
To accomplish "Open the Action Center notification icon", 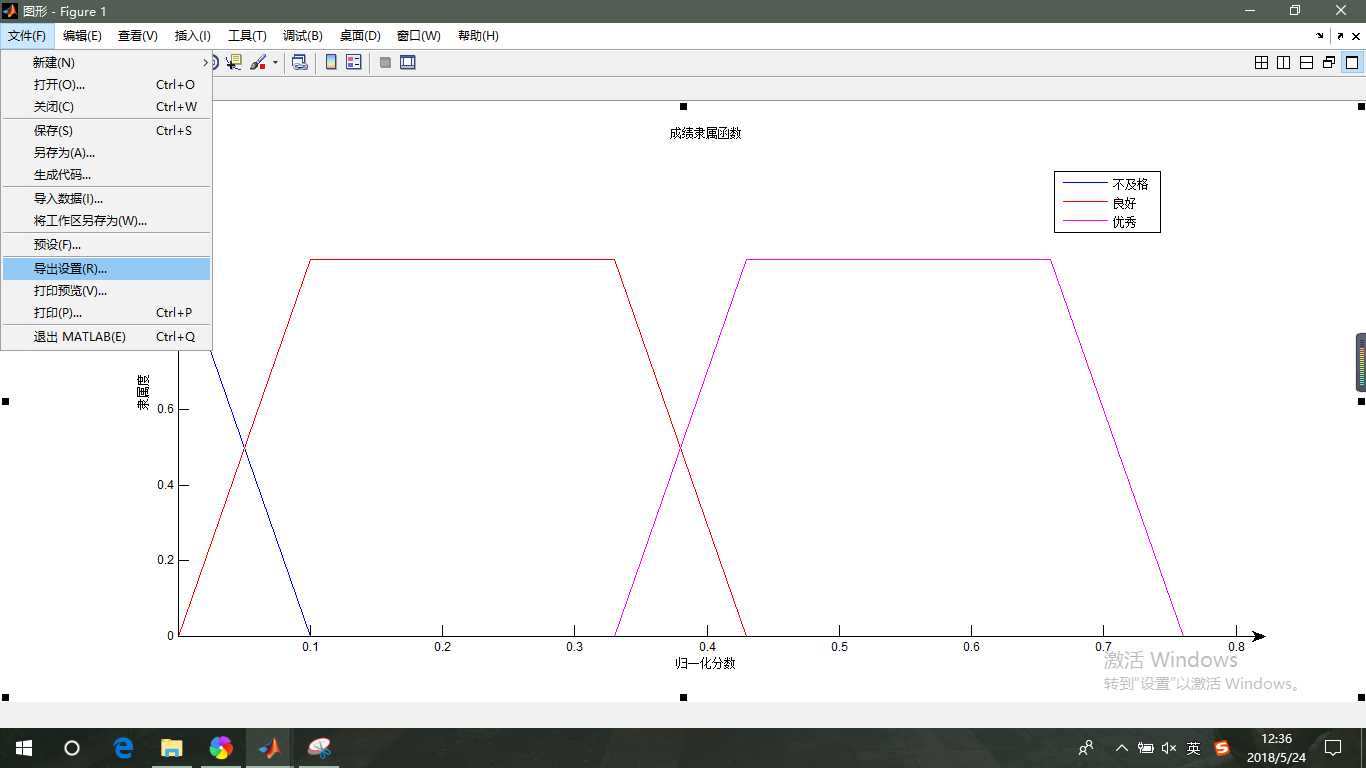I will 1333,748.
